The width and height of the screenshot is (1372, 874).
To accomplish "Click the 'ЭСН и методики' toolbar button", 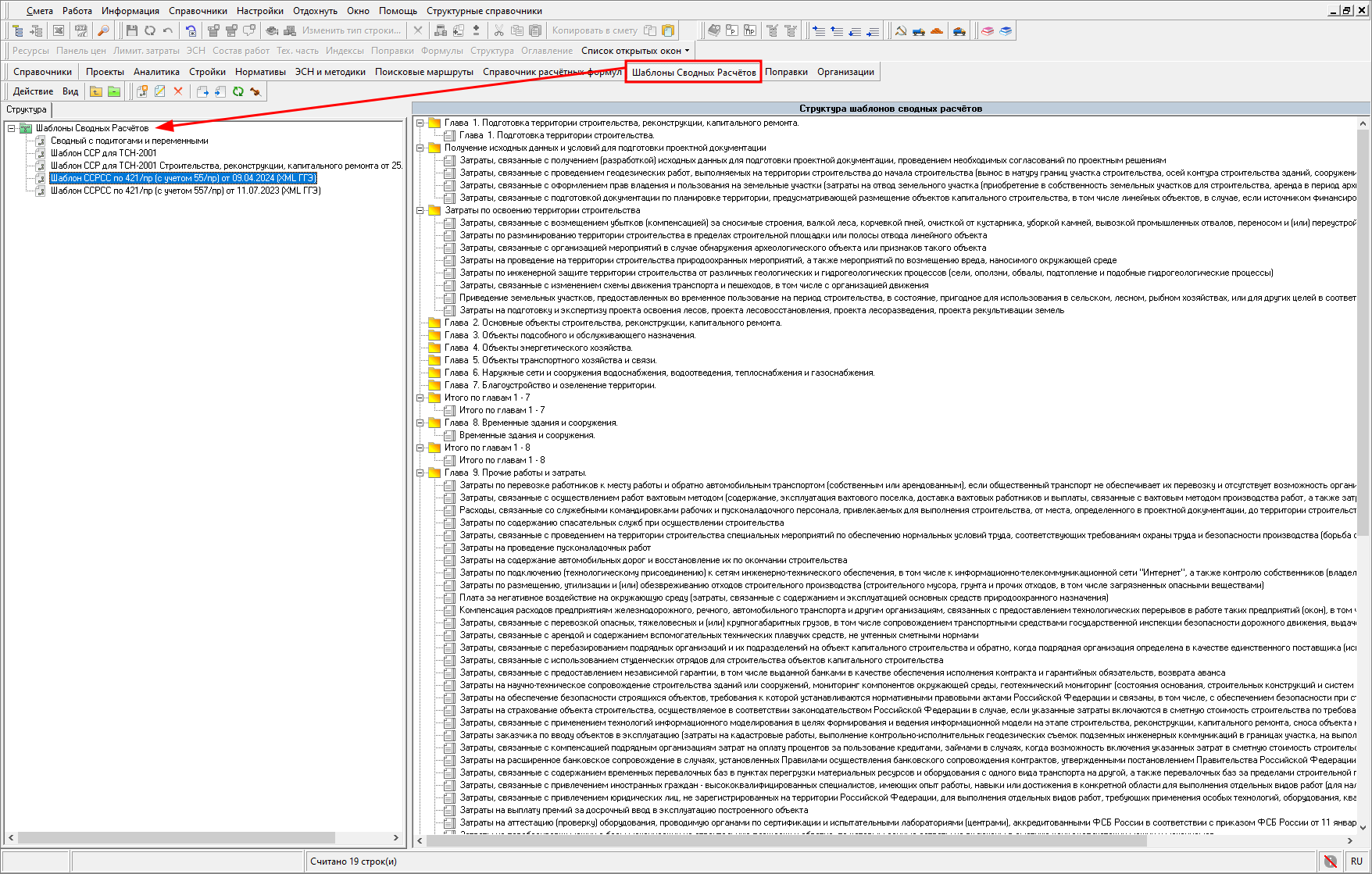I will [x=330, y=72].
